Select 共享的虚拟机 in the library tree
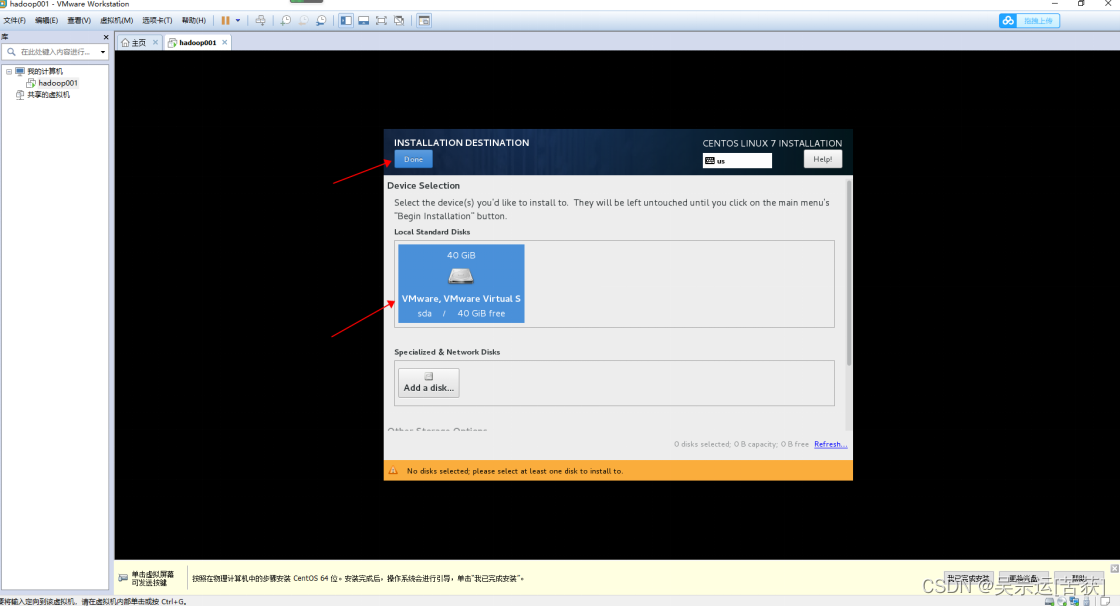The height and width of the screenshot is (606, 1120). [x=48, y=94]
